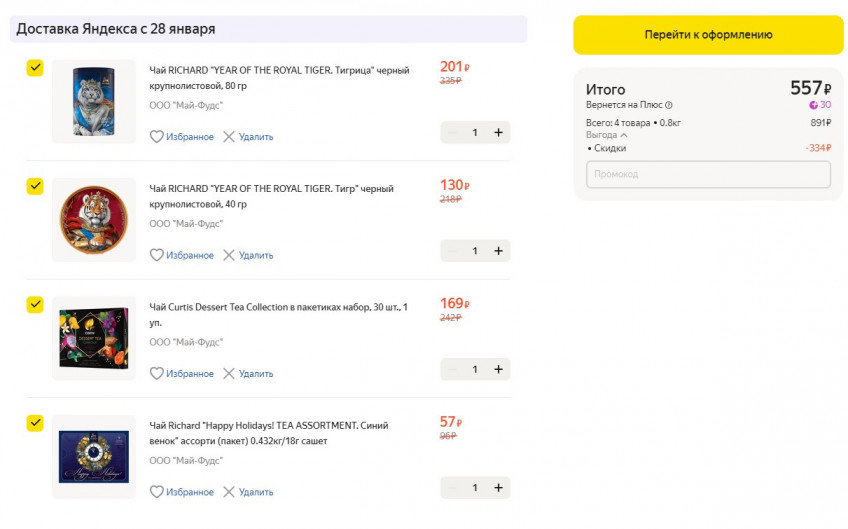Image resolution: width=848 pixels, height=529 pixels.
Task: Click the Plus points icon showing 30
Action: tap(814, 105)
